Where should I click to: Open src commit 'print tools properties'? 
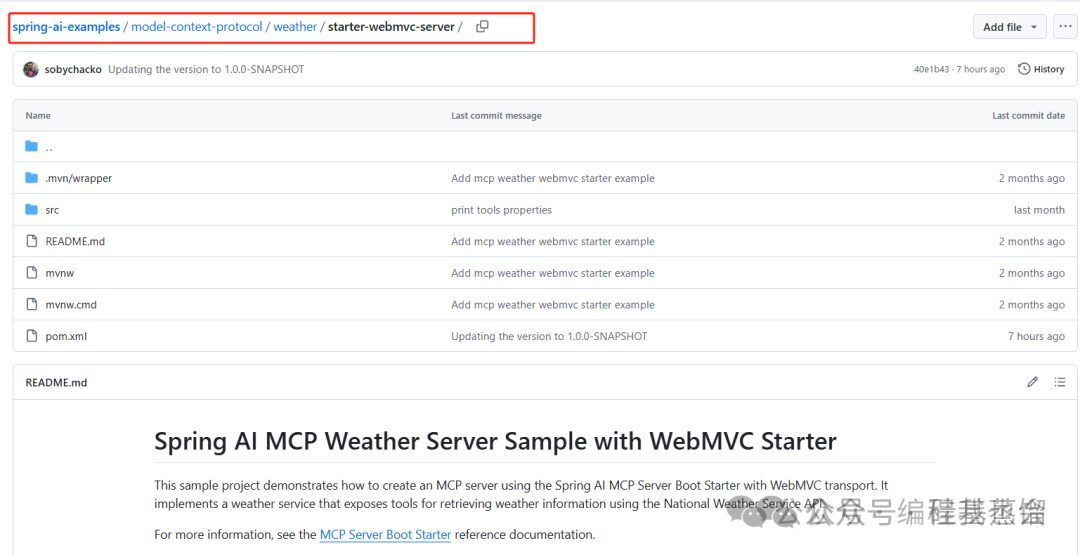tap(501, 210)
